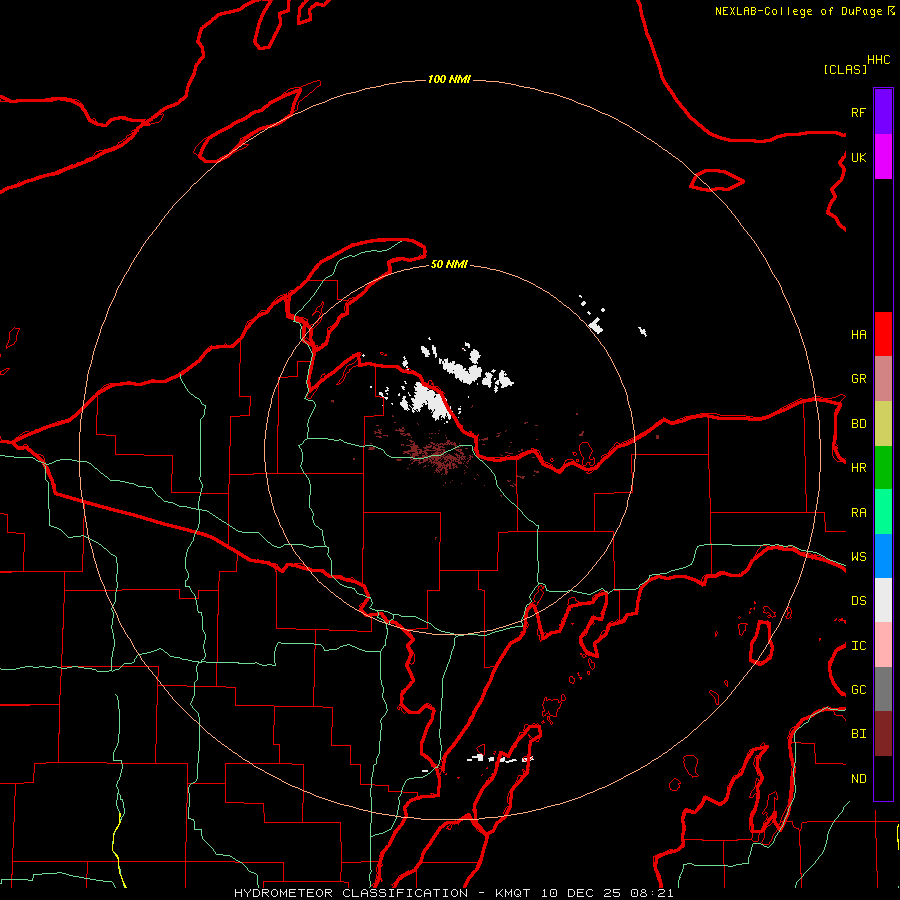Click the 10 DEC 25 date
The width and height of the screenshot is (900, 900).
point(581,893)
